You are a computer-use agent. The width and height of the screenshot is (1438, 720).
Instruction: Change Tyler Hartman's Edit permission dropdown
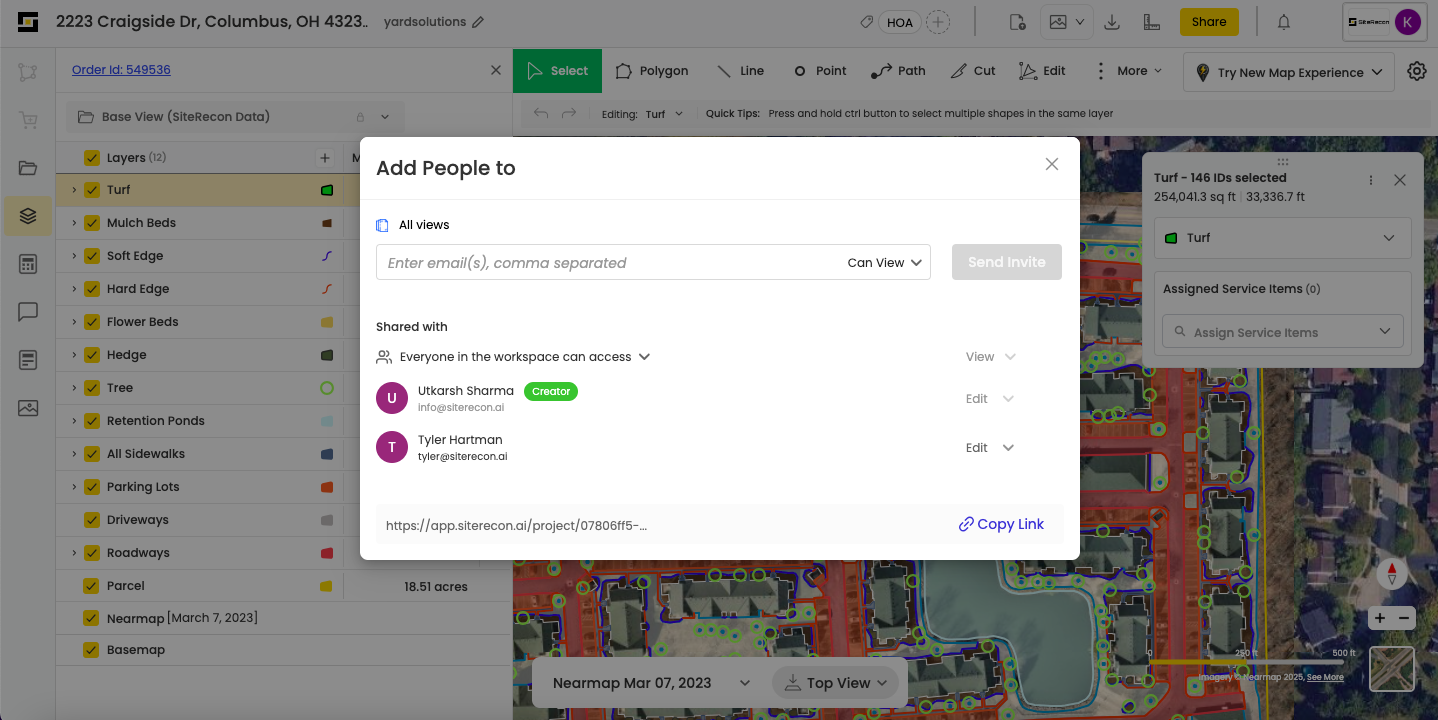tap(990, 448)
